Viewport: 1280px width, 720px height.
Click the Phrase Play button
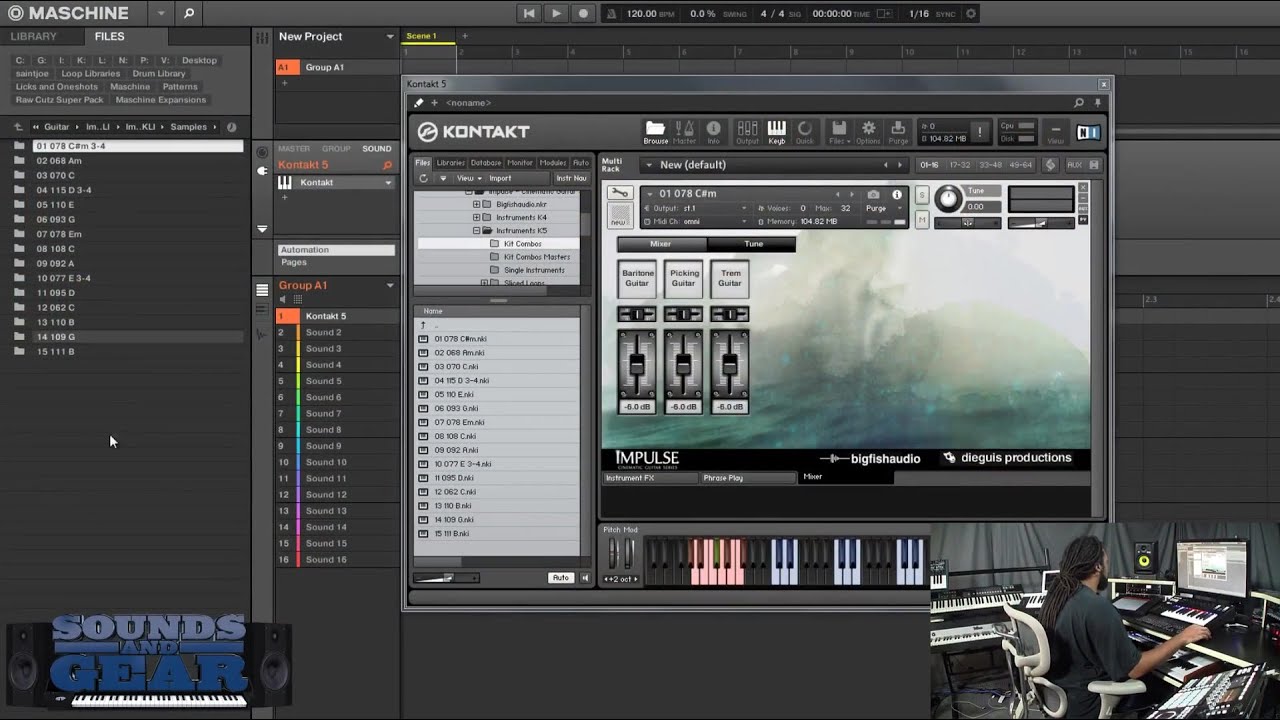(x=749, y=478)
